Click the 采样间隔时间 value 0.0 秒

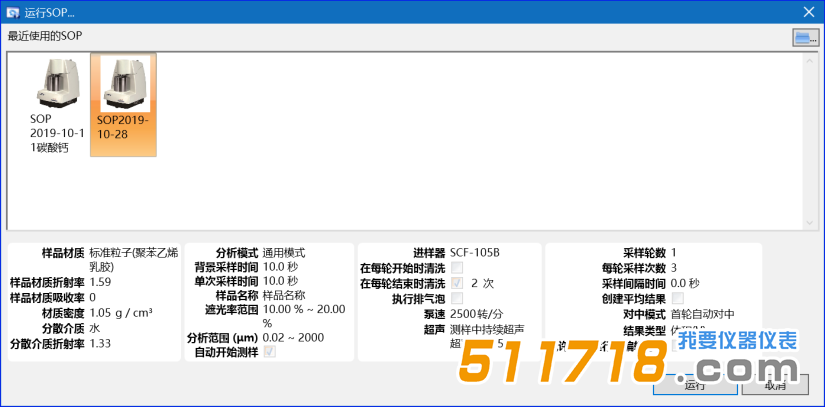tap(686, 283)
